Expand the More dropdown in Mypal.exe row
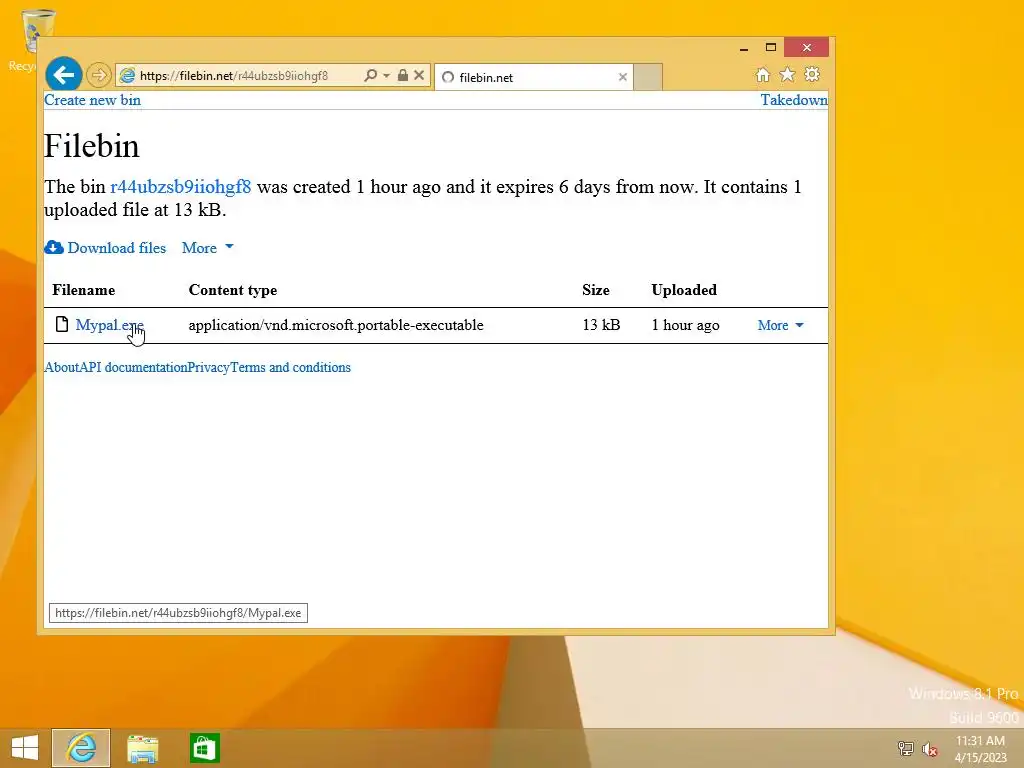The image size is (1024, 768). [x=780, y=325]
